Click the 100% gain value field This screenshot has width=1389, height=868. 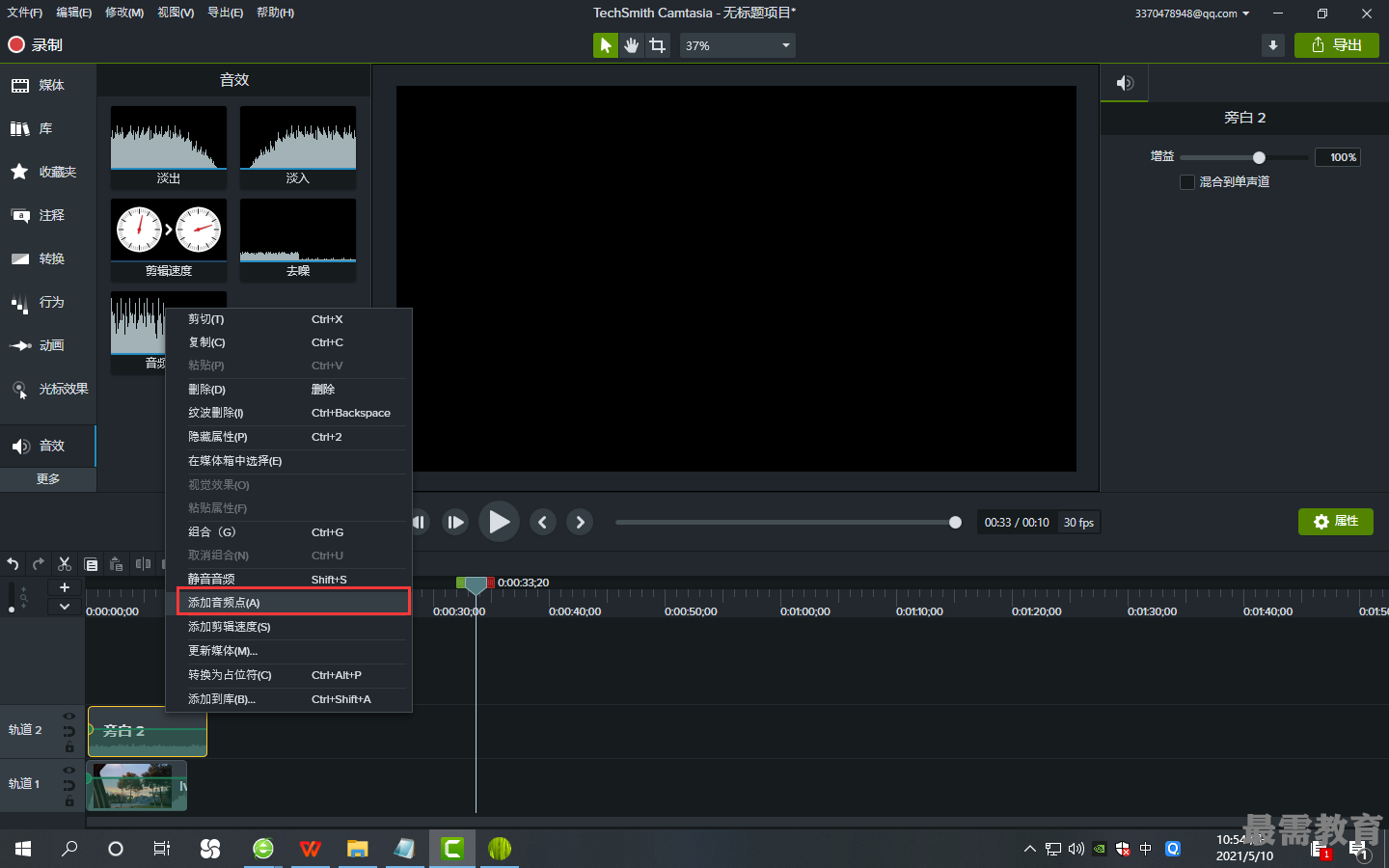(1338, 157)
